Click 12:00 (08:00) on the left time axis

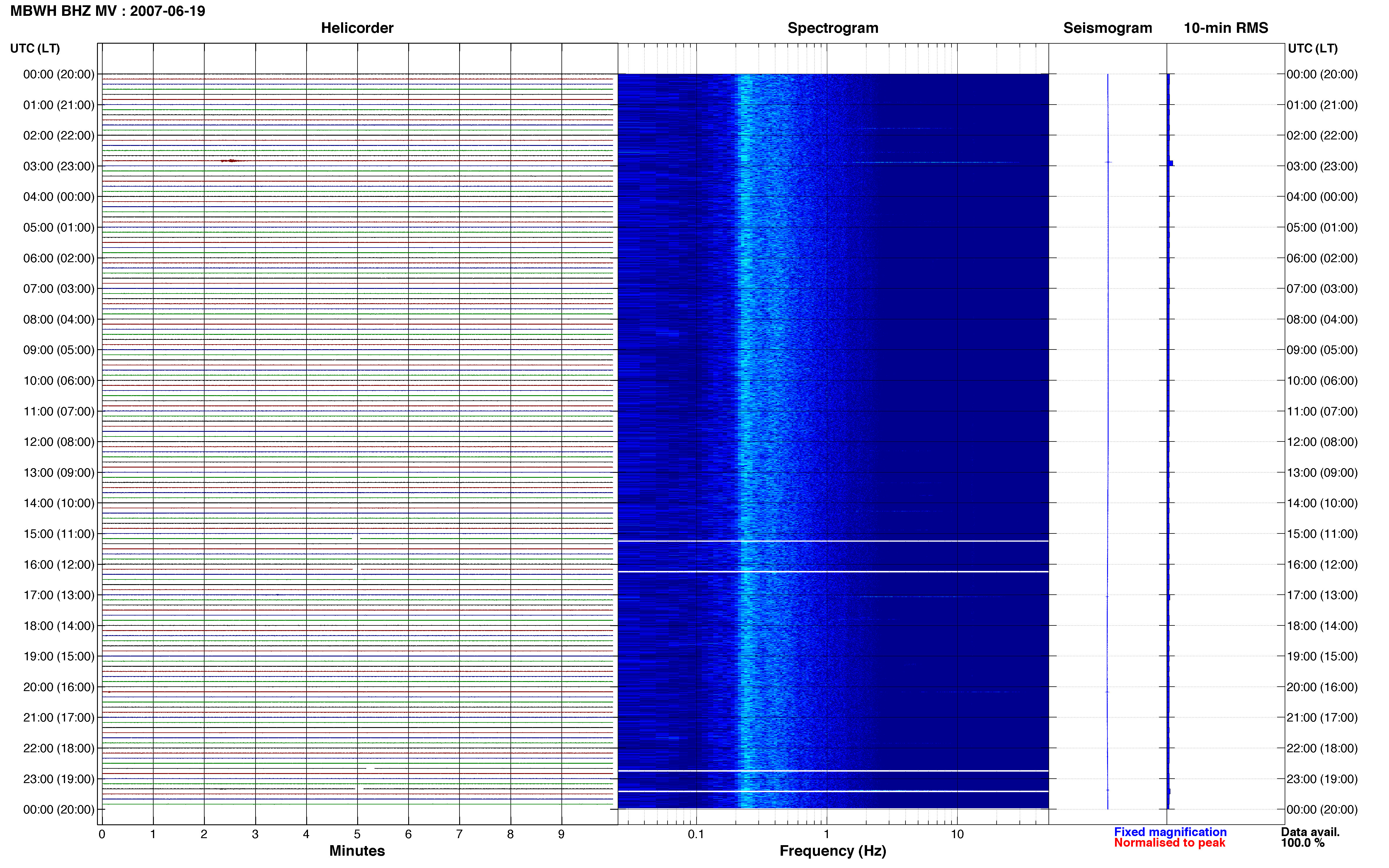click(59, 442)
